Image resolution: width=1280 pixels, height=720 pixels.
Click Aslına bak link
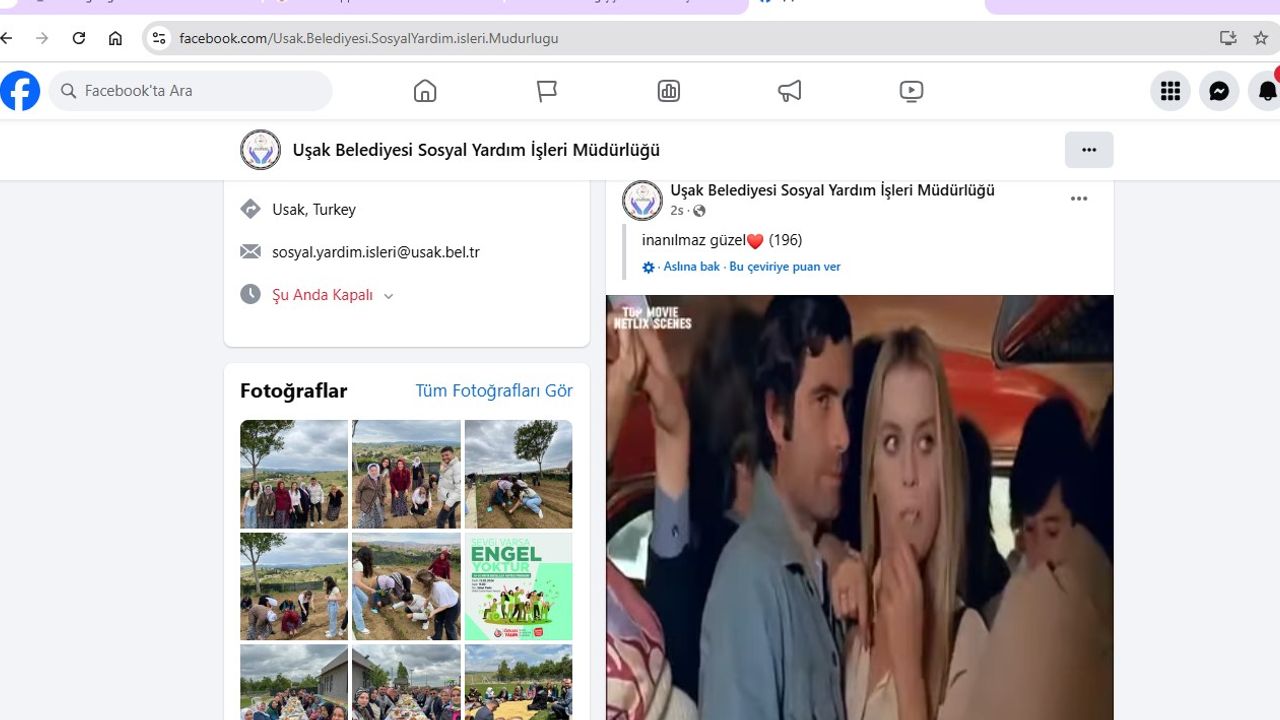click(691, 267)
